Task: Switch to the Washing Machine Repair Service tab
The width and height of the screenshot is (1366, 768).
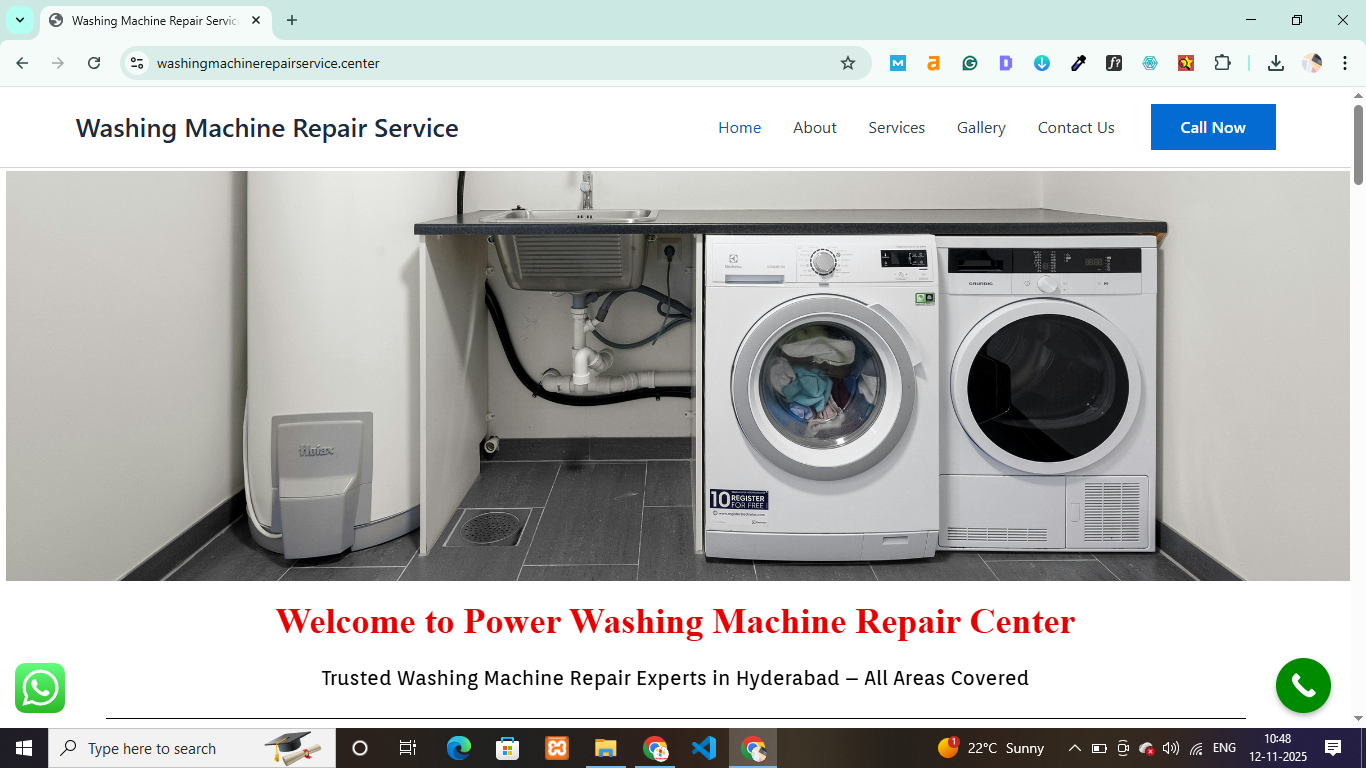Action: click(x=150, y=20)
